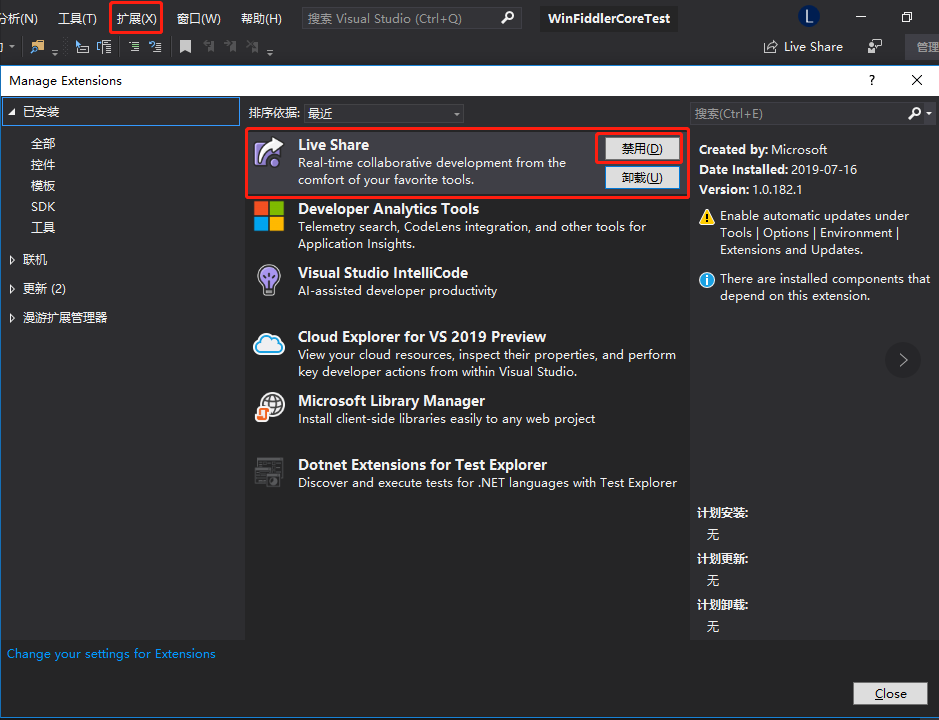
Task: Select the SDK category in sidebar
Action: (x=42, y=206)
